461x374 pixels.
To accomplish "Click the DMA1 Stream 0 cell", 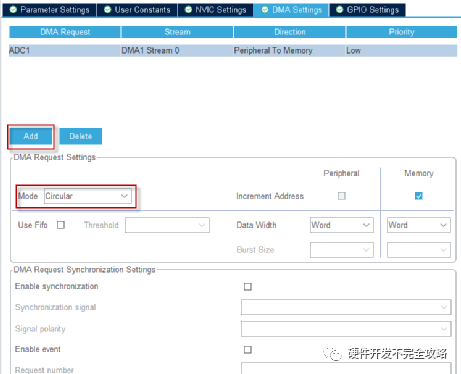I will 177,51.
